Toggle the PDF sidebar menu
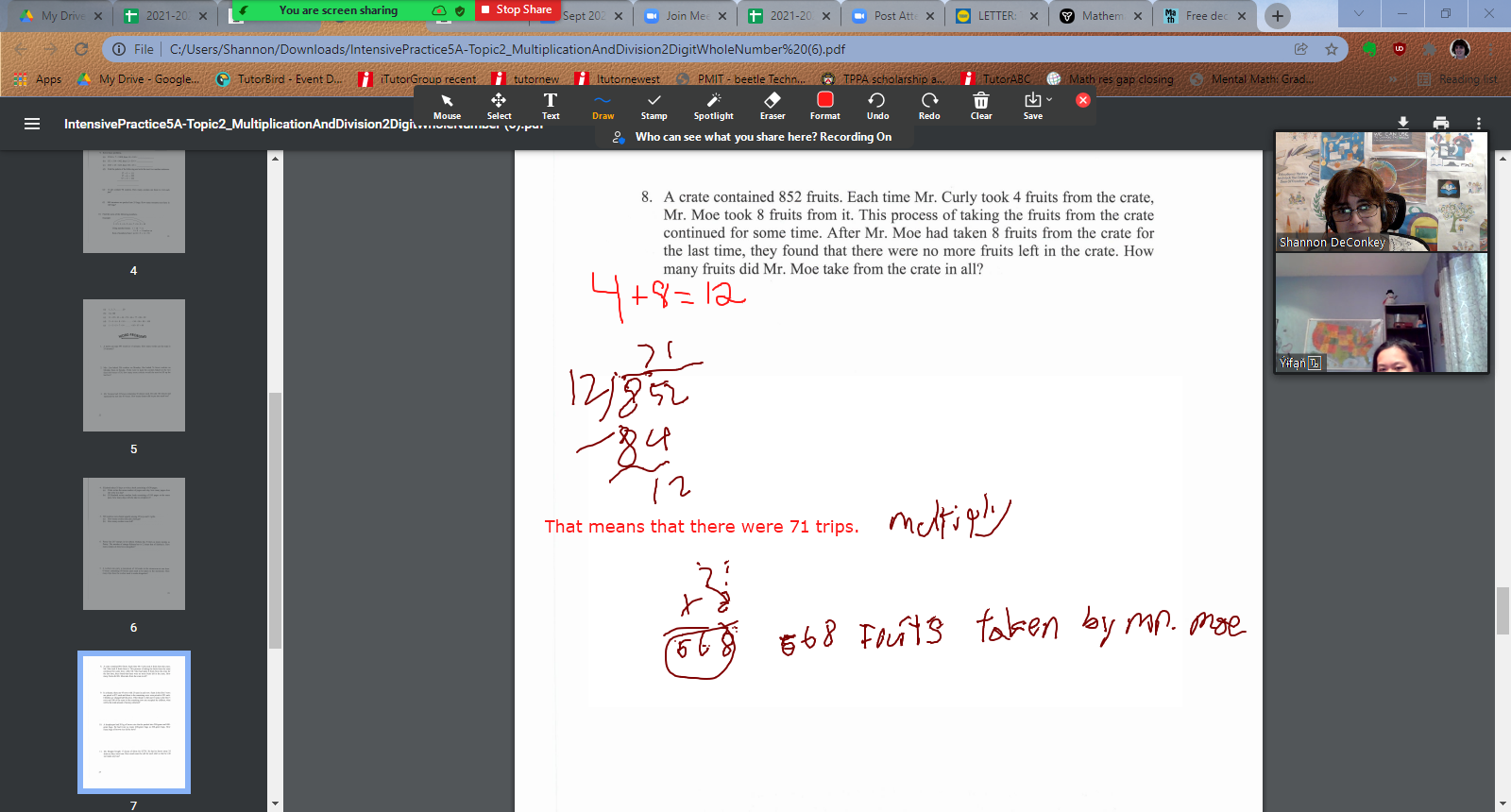1511x812 pixels. click(32, 124)
